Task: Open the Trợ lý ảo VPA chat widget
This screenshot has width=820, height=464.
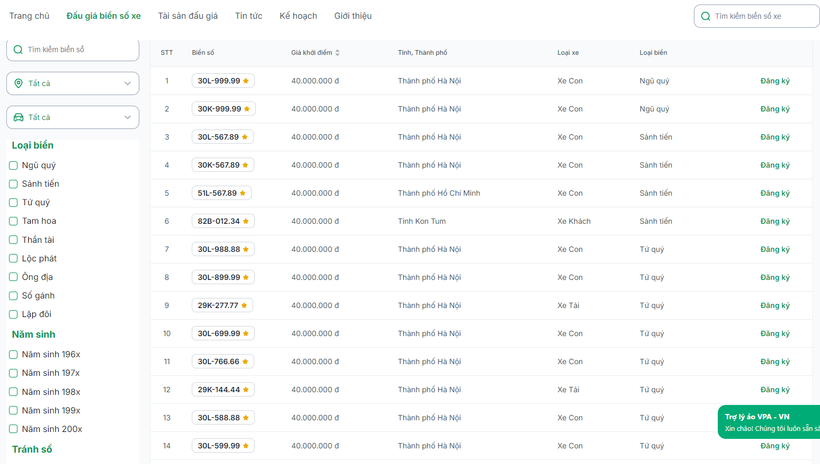Action: [768, 422]
